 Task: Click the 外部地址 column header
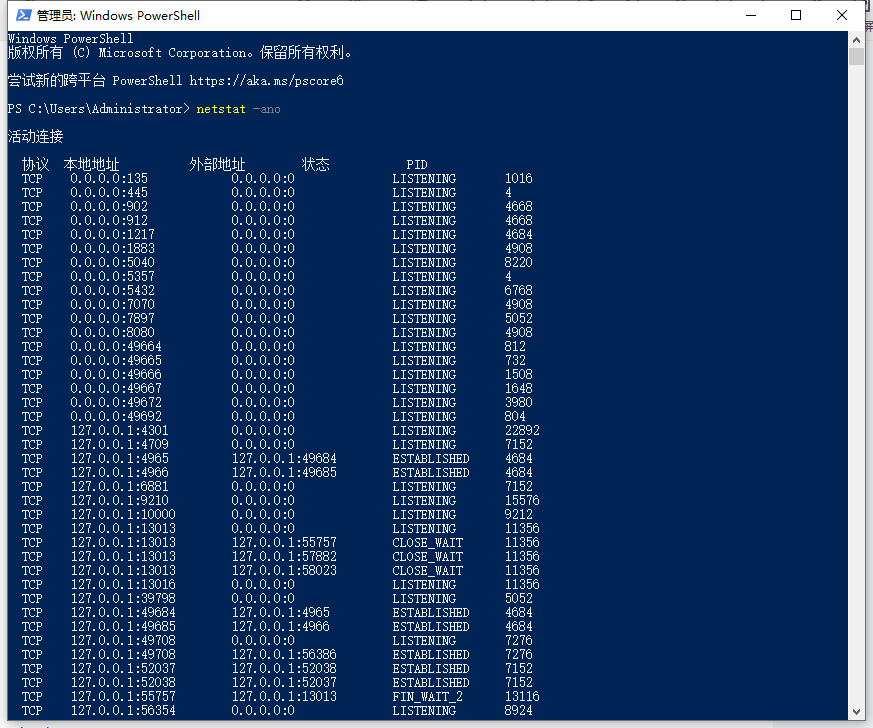tap(217, 165)
